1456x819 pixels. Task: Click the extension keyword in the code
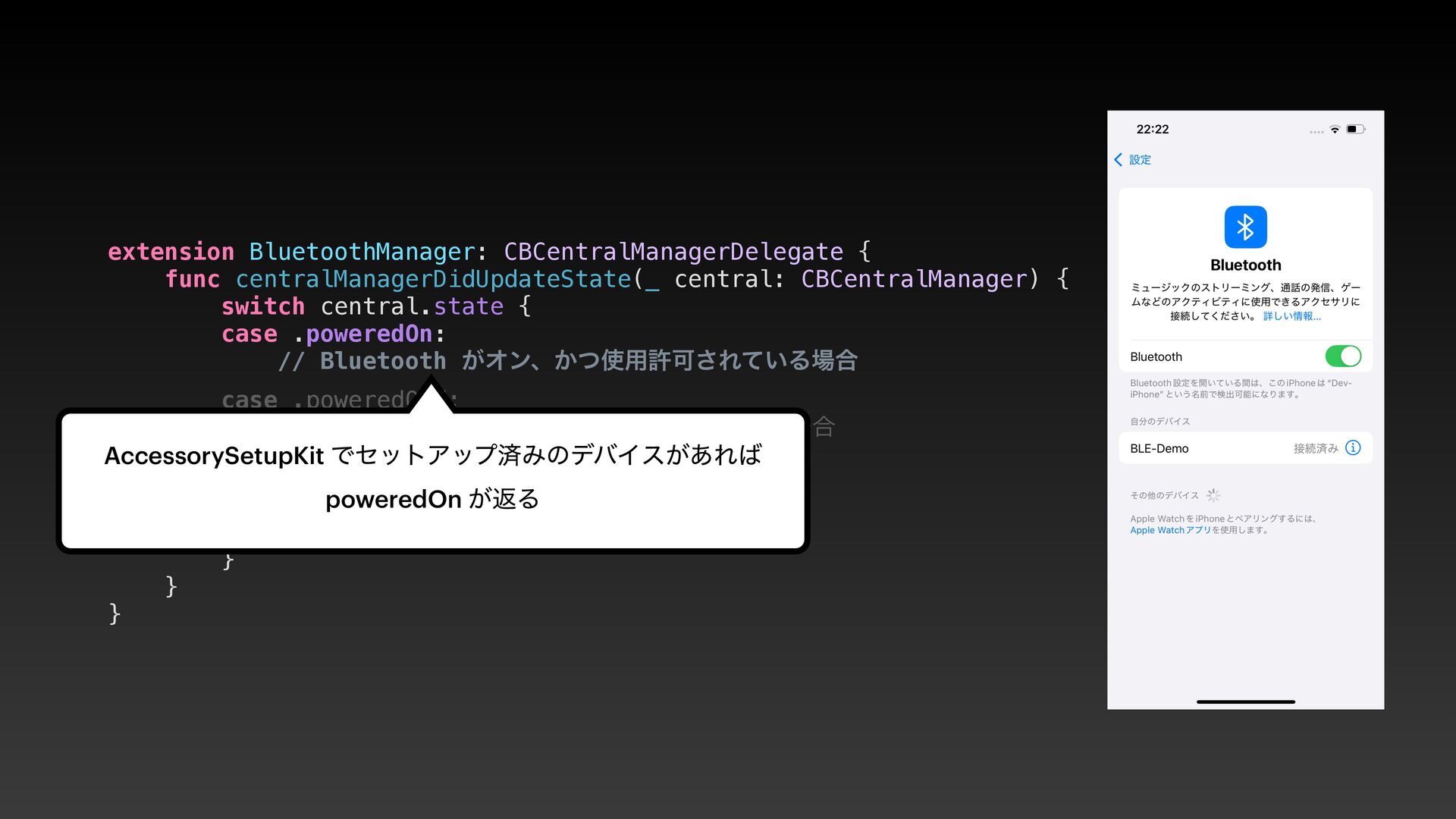[171, 252]
